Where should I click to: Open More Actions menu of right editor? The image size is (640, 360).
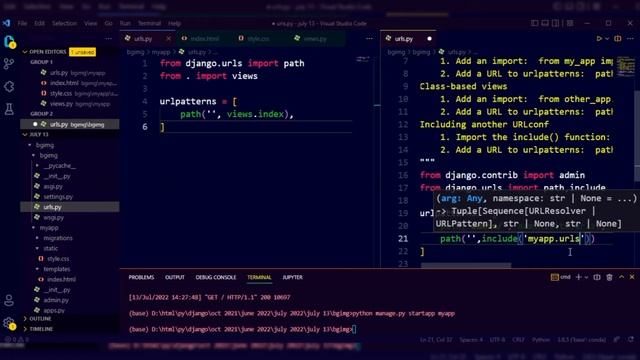(x=630, y=38)
